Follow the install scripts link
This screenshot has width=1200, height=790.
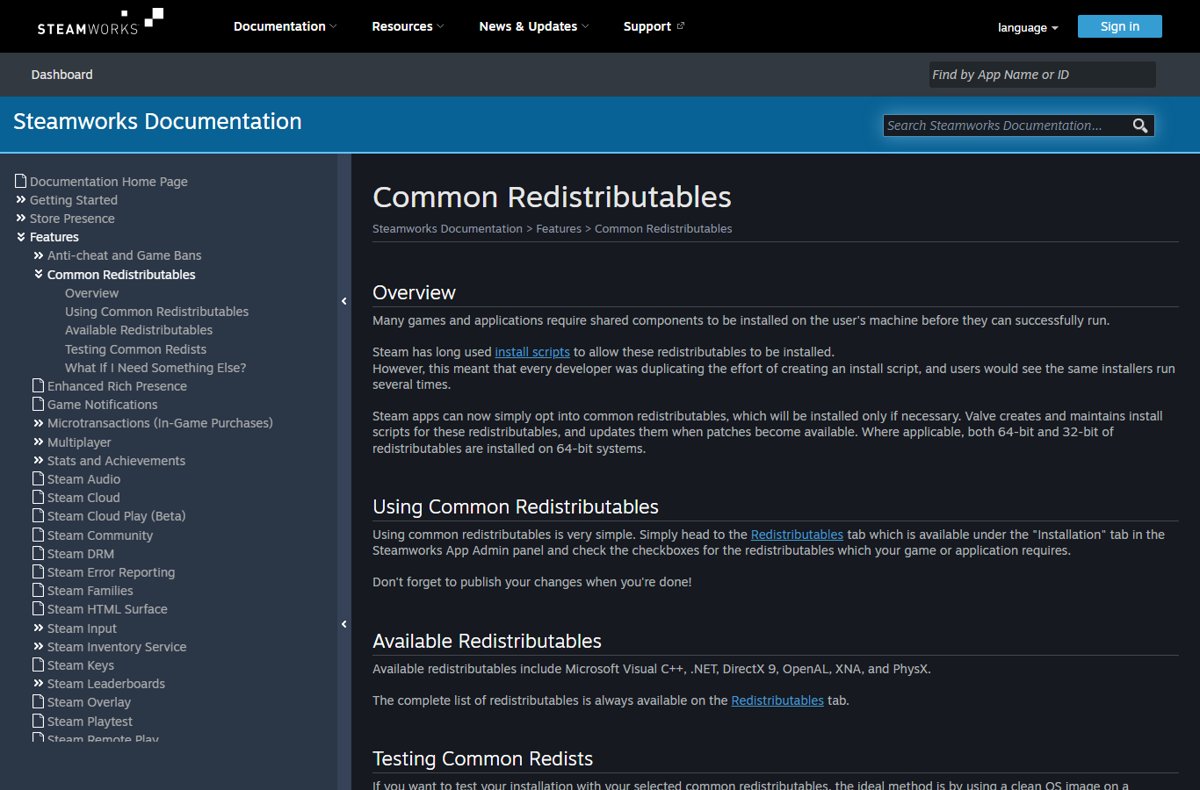click(x=532, y=352)
